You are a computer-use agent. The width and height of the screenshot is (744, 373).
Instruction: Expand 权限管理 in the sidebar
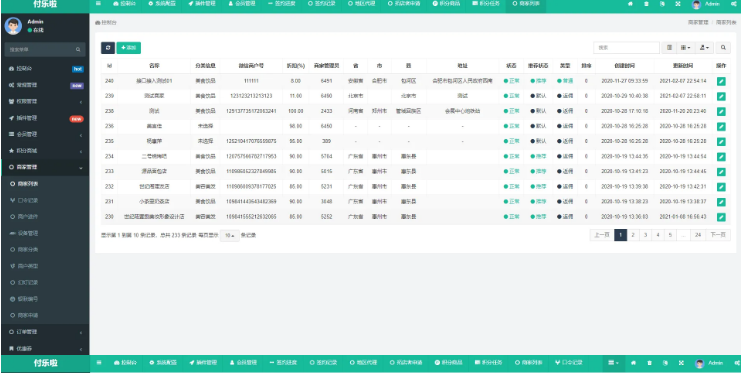click(x=45, y=102)
